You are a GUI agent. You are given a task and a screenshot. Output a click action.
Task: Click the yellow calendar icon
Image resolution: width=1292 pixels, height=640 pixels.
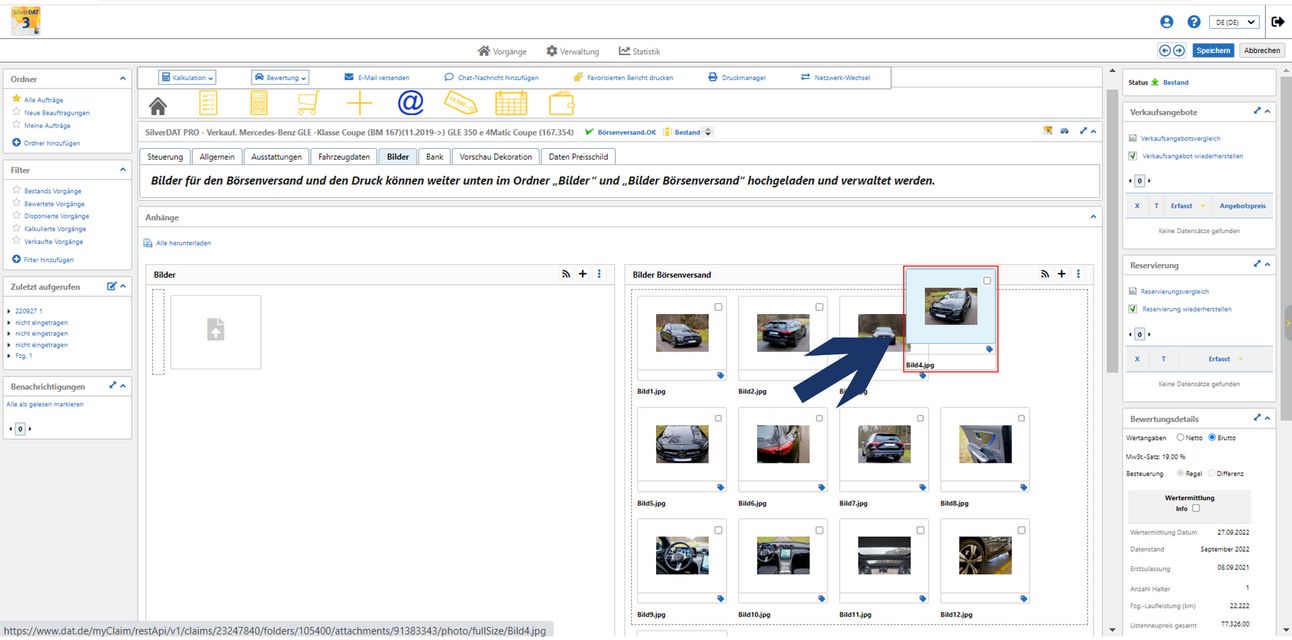click(x=511, y=103)
